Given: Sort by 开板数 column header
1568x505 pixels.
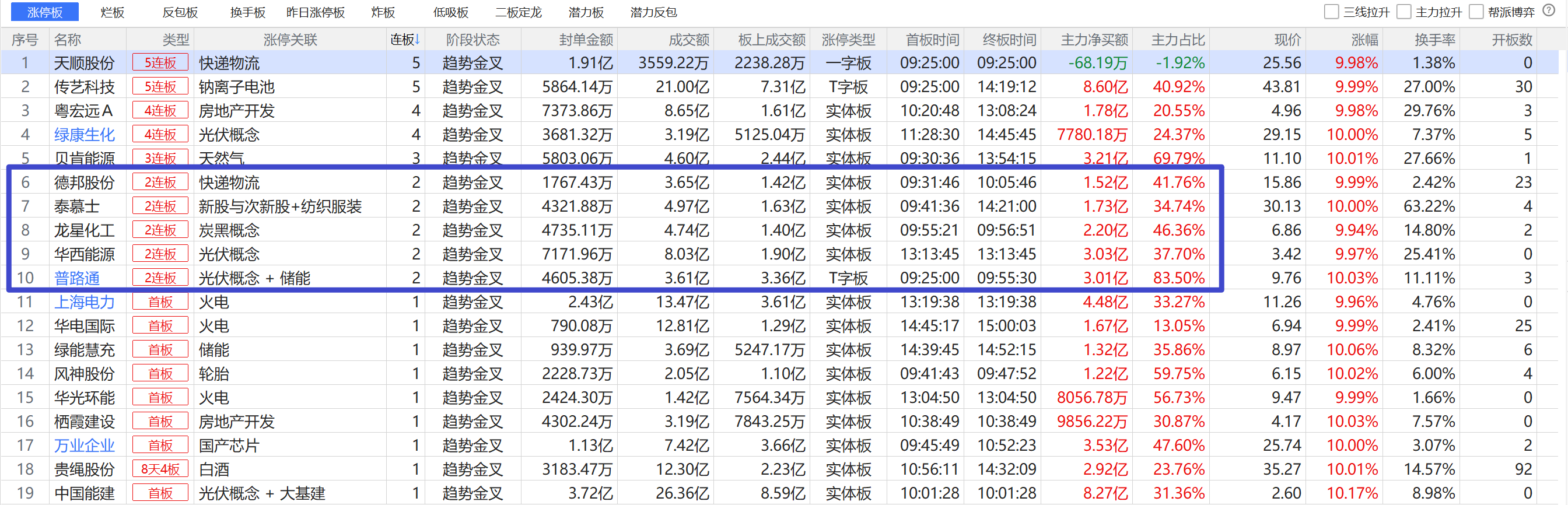Looking at the screenshot, I should coord(1511,40).
